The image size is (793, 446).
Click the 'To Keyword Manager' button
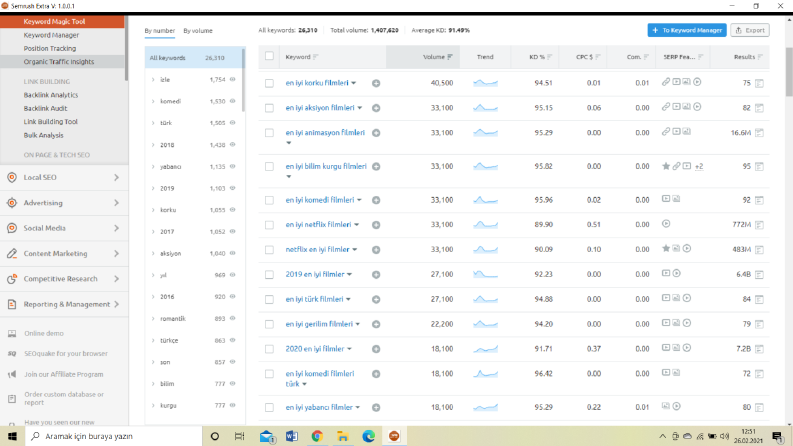pyautogui.click(x=687, y=30)
